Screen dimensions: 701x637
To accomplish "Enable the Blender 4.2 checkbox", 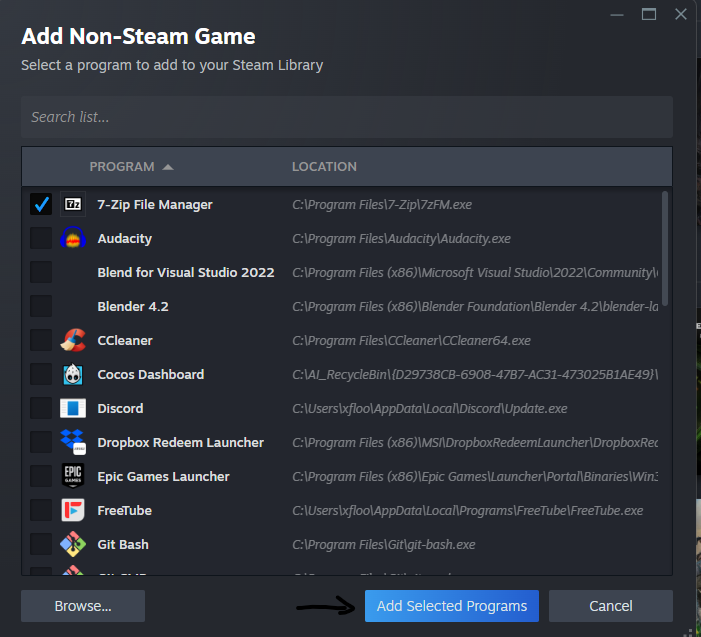I will point(41,306).
